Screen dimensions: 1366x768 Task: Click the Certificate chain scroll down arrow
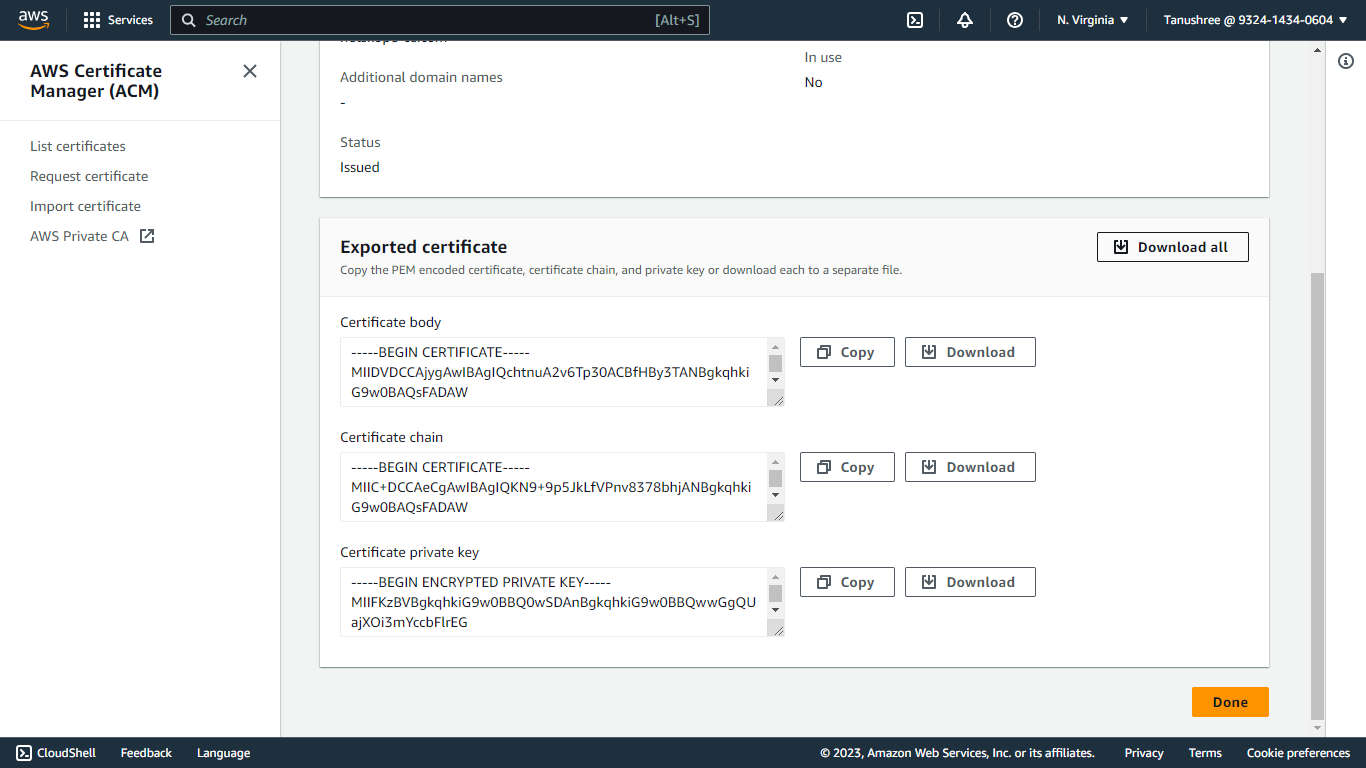(x=775, y=496)
